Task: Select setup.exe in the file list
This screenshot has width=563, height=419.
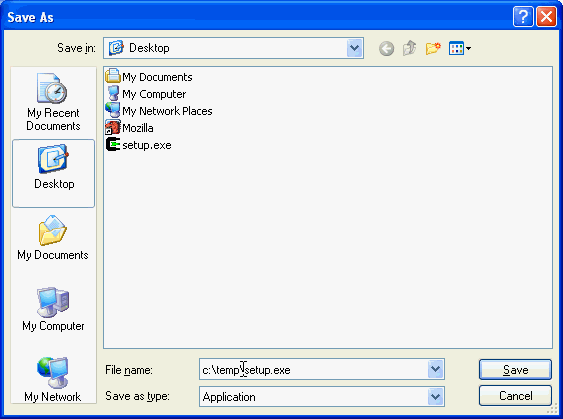Action: click(139, 145)
